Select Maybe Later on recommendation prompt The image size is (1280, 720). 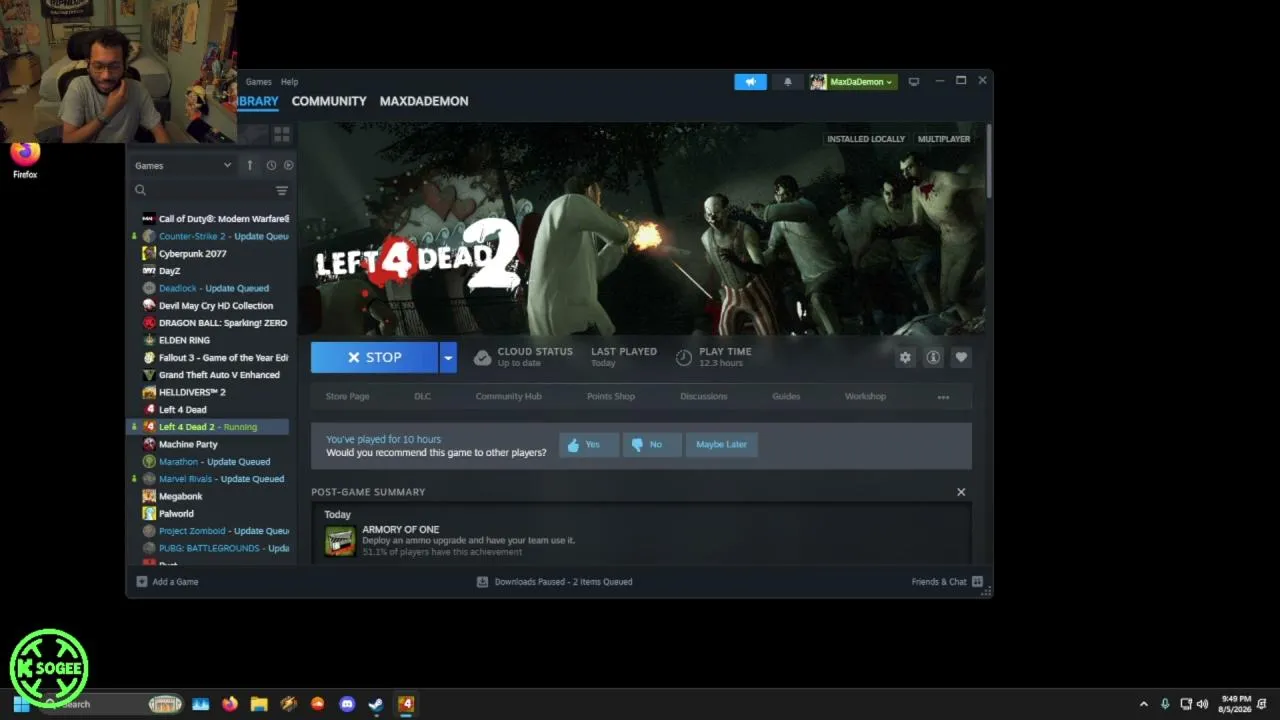721,445
